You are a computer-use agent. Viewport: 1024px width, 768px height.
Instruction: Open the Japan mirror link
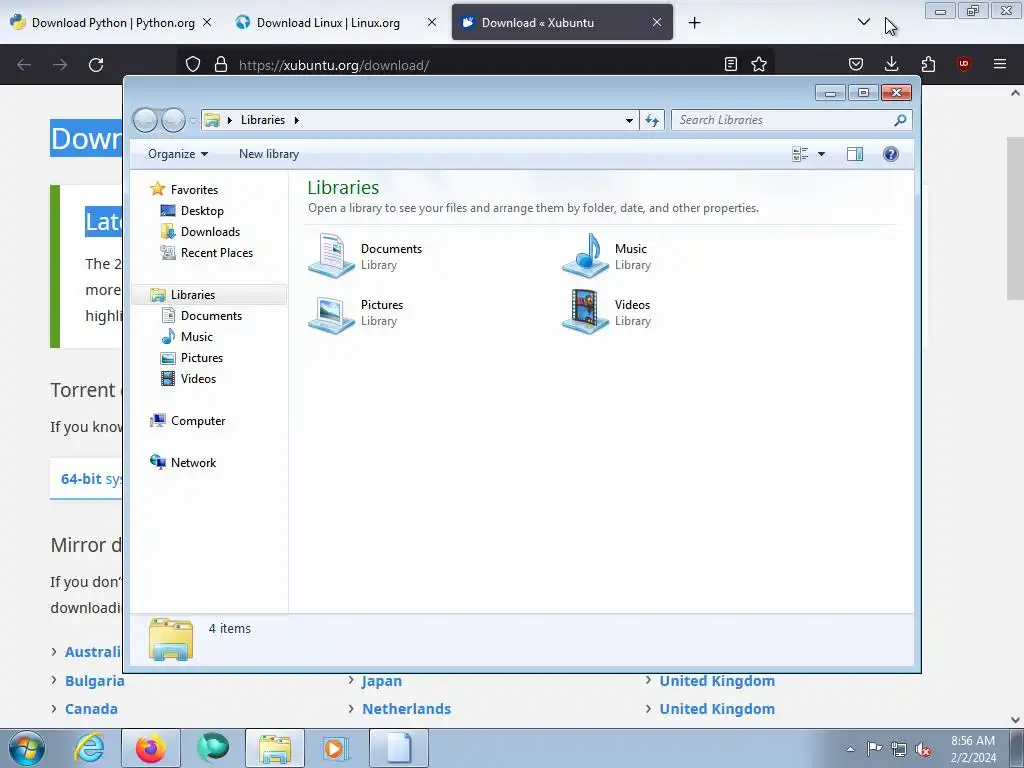382,680
